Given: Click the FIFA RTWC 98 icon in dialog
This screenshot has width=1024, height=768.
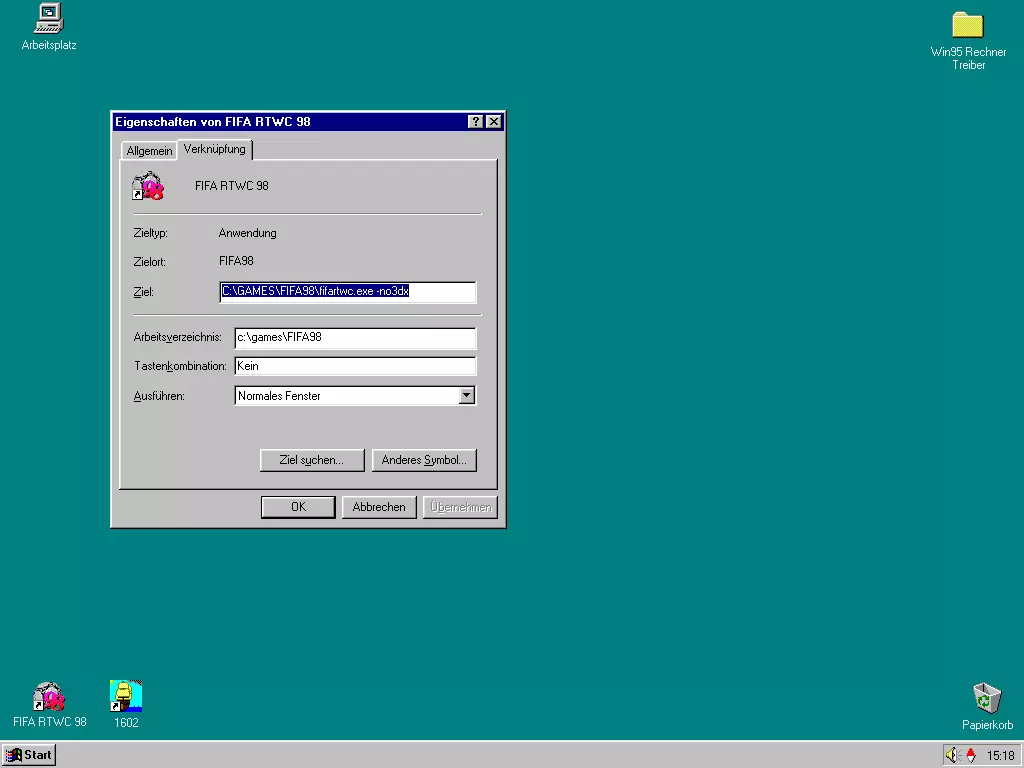Looking at the screenshot, I should (x=148, y=186).
